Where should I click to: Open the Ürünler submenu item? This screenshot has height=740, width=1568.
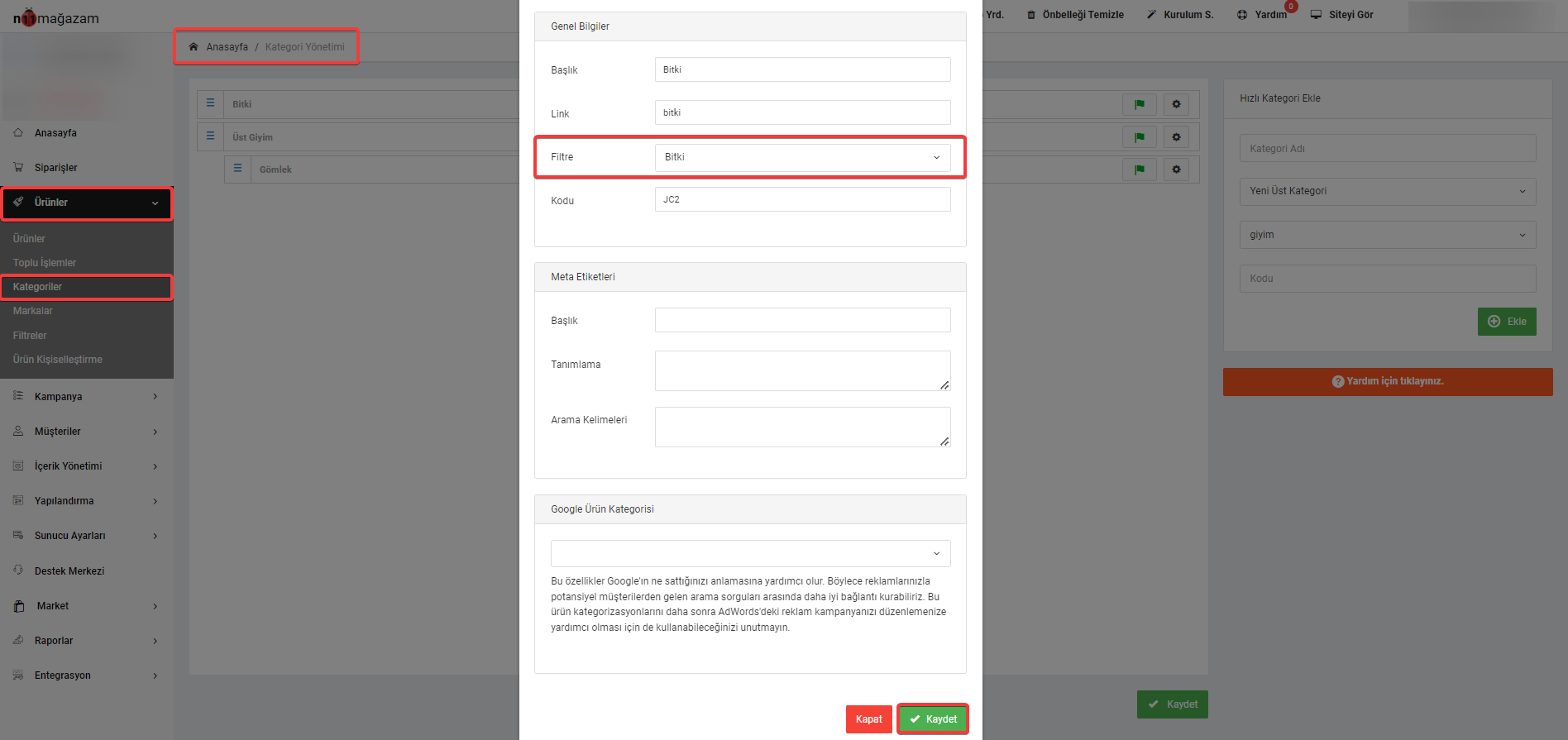tap(29, 239)
